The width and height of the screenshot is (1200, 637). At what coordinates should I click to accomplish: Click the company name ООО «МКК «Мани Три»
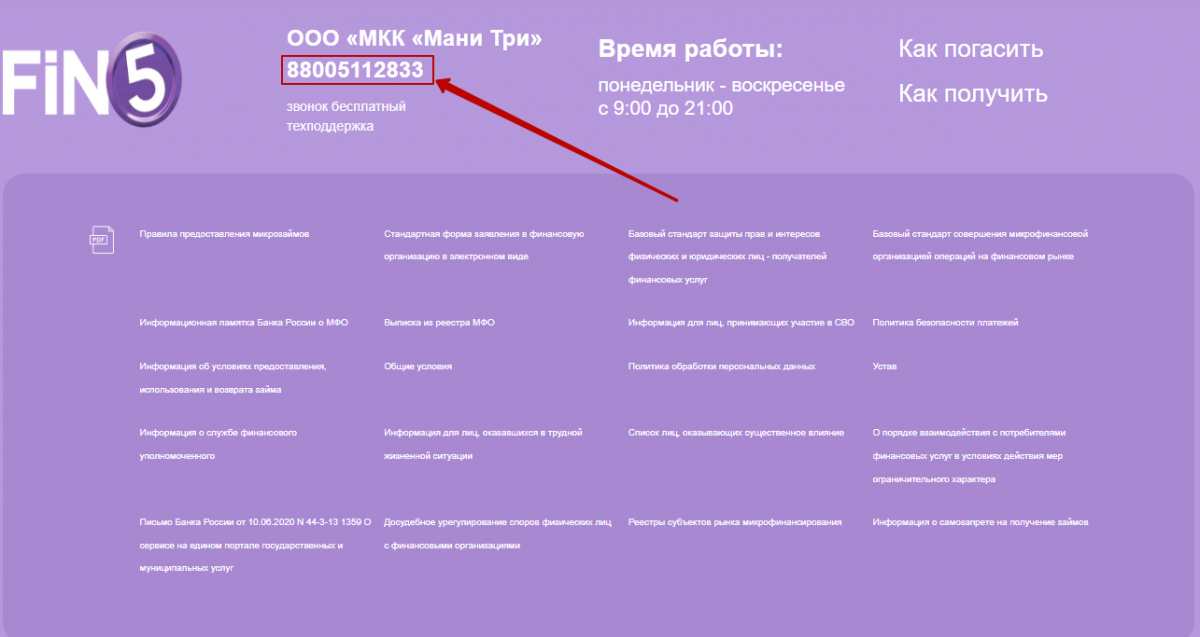[414, 39]
